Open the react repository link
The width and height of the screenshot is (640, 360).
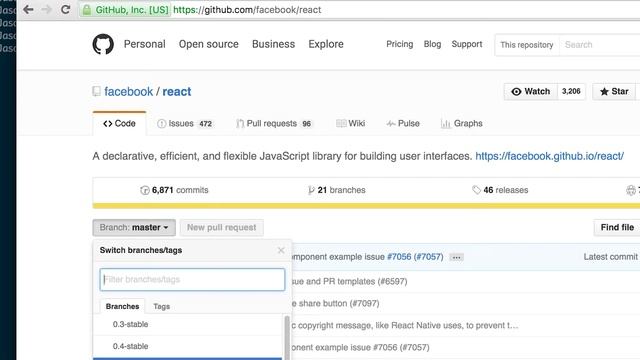(177, 91)
